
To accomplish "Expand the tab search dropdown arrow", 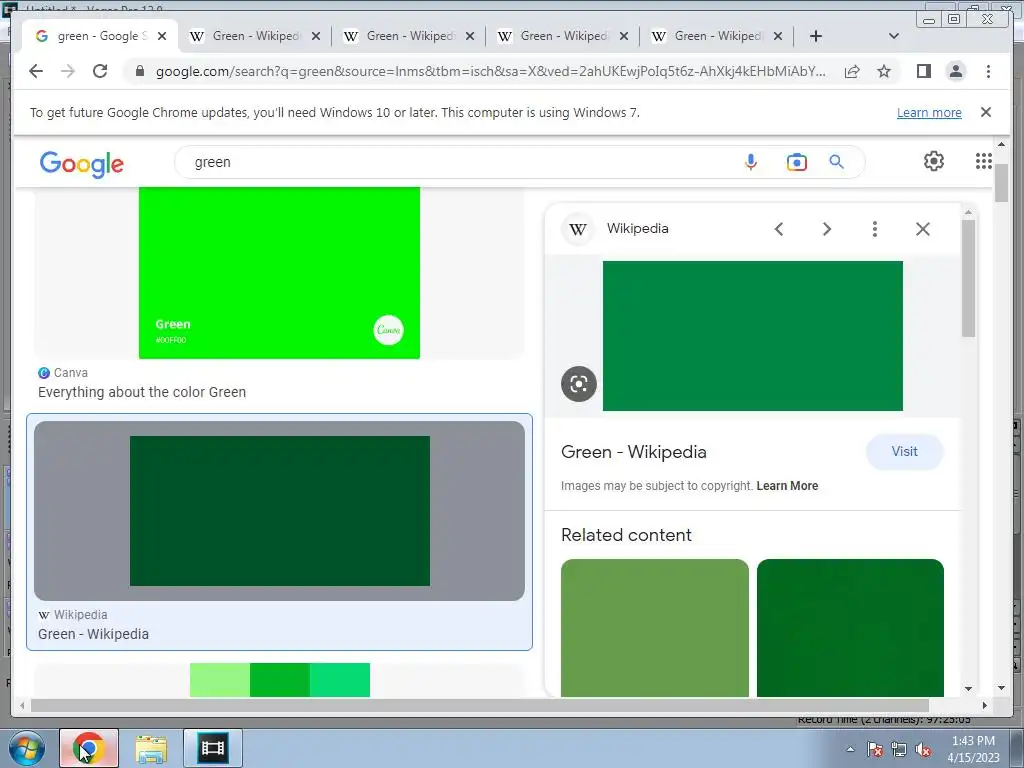I will (x=894, y=36).
